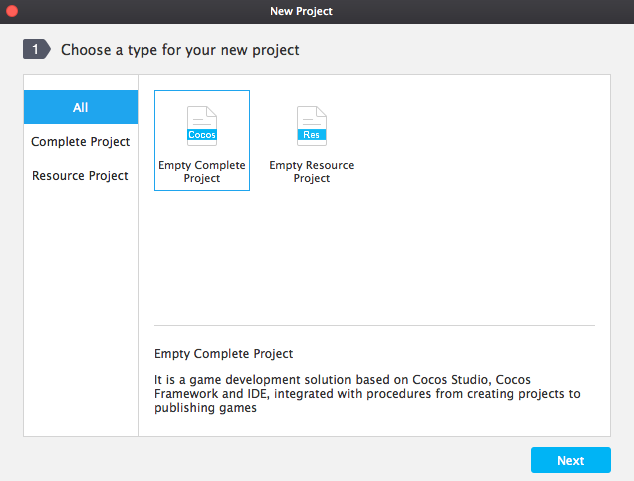Select the Cocos Empty Complete Project icon
Image resolution: width=634 pixels, height=481 pixels.
202,126
